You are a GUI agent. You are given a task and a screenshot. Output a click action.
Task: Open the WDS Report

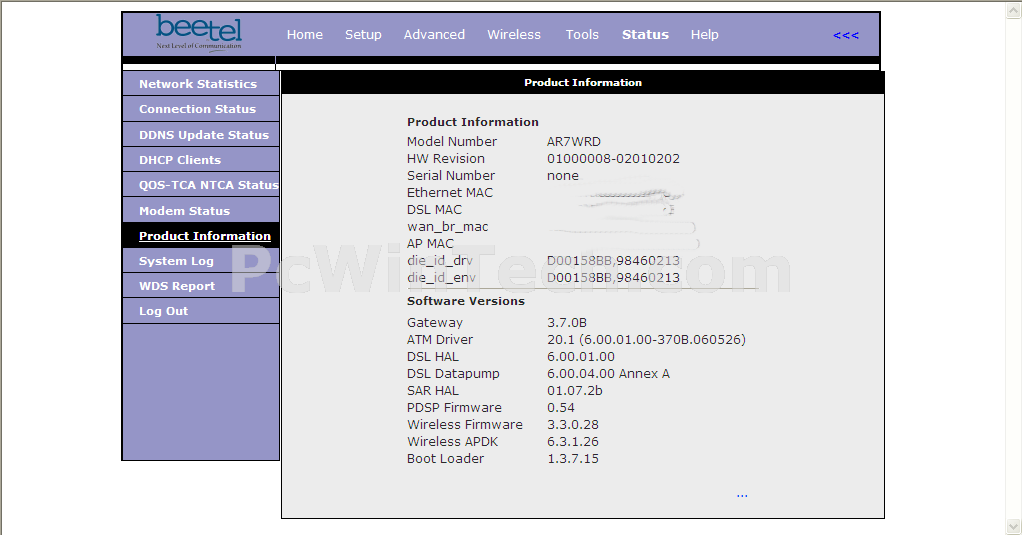201,286
